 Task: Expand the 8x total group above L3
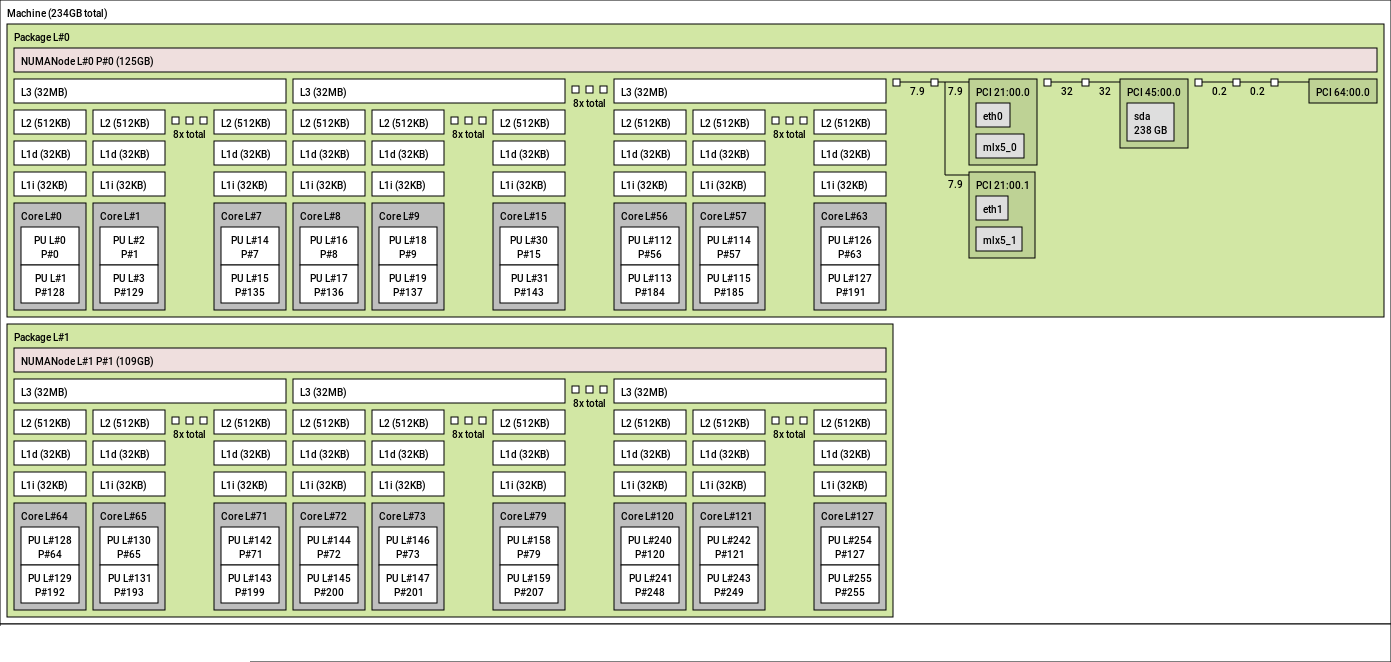click(x=588, y=93)
